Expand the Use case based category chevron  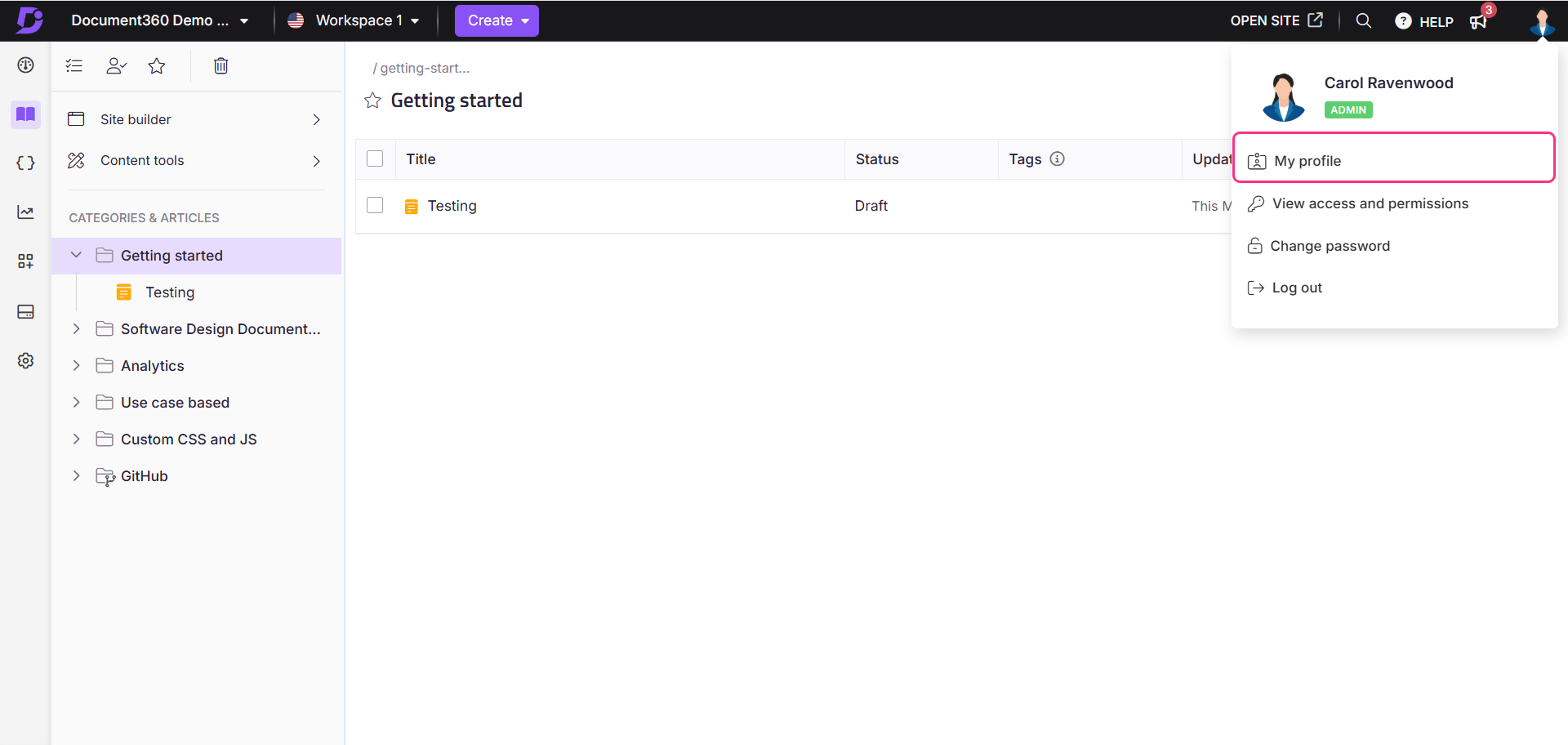tap(76, 402)
